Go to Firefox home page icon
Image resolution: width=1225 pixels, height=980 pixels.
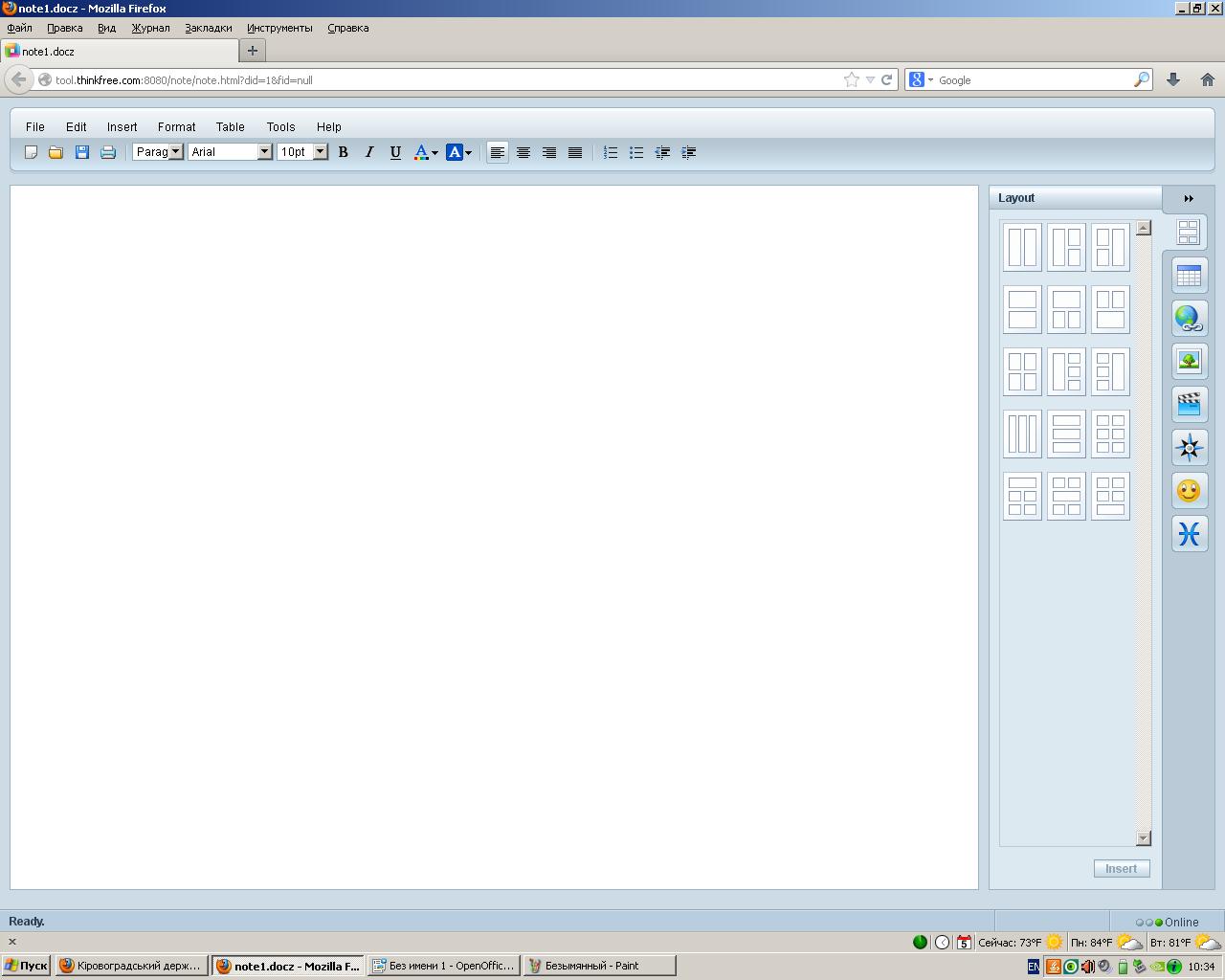coord(1208,80)
